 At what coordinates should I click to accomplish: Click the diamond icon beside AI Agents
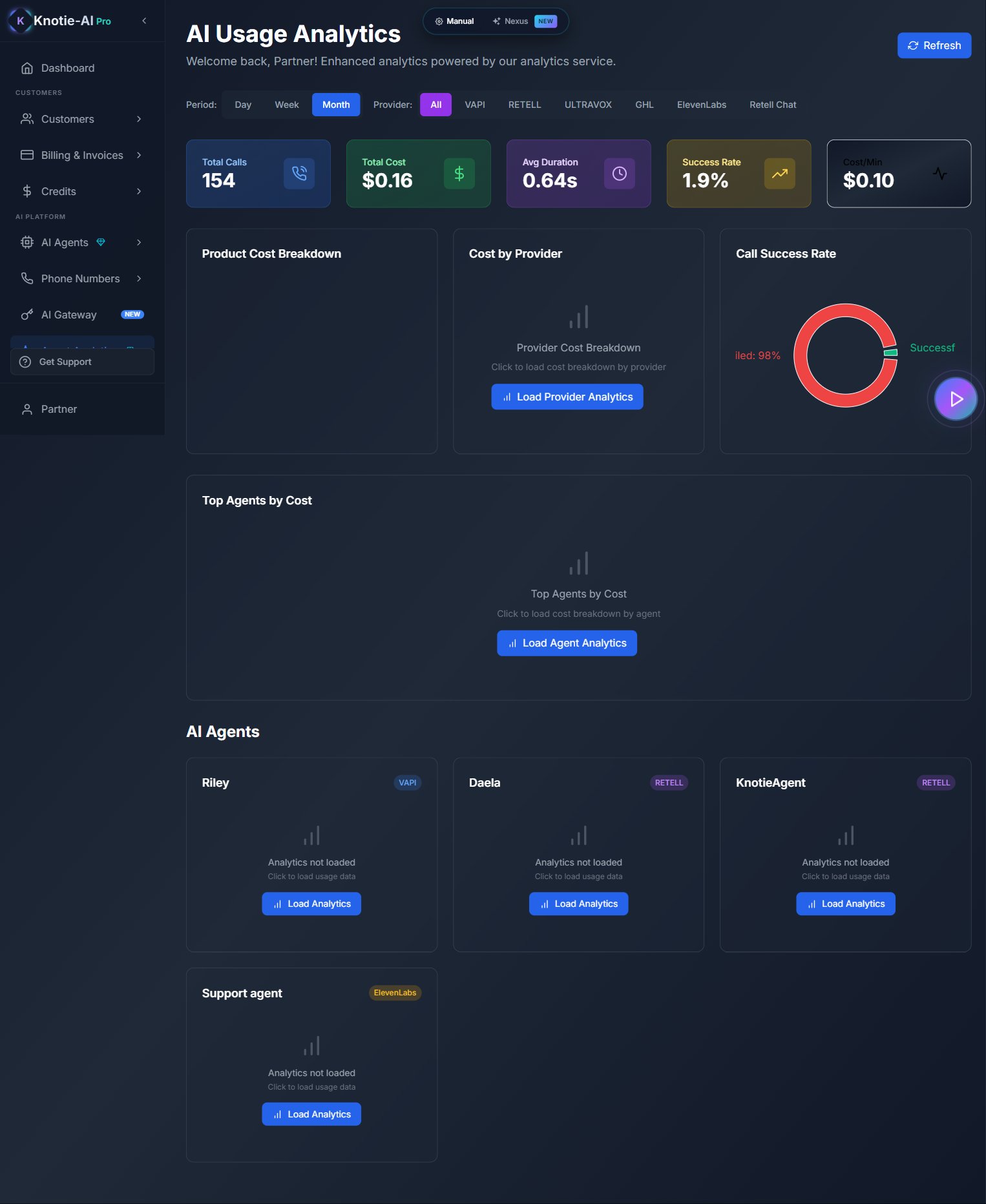tap(101, 242)
